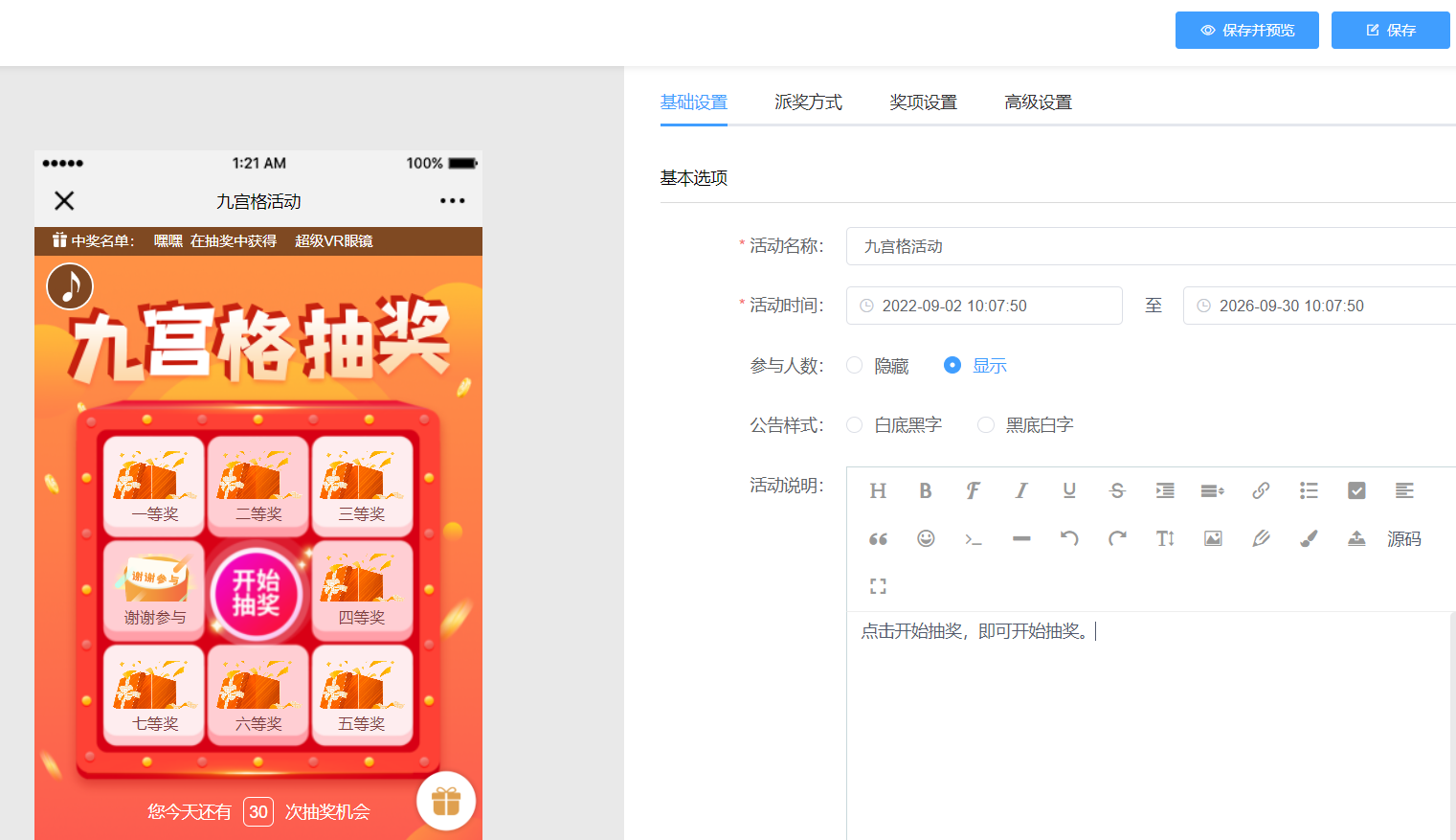Open the text color brush tool

point(1309,539)
